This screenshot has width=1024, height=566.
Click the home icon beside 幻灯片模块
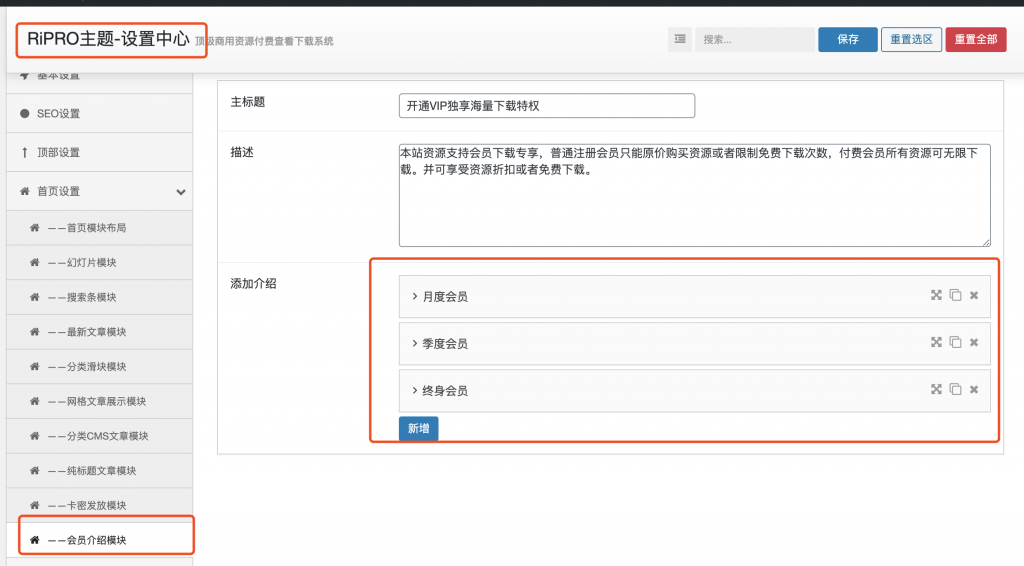pos(35,262)
